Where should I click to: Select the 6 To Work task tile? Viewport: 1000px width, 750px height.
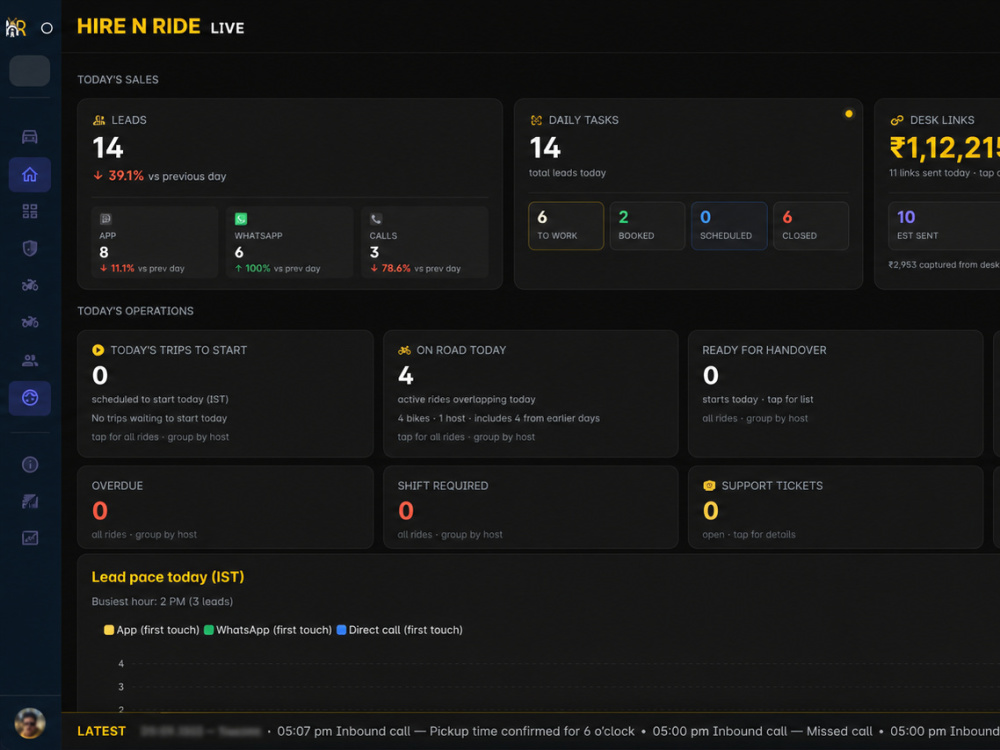(566, 226)
